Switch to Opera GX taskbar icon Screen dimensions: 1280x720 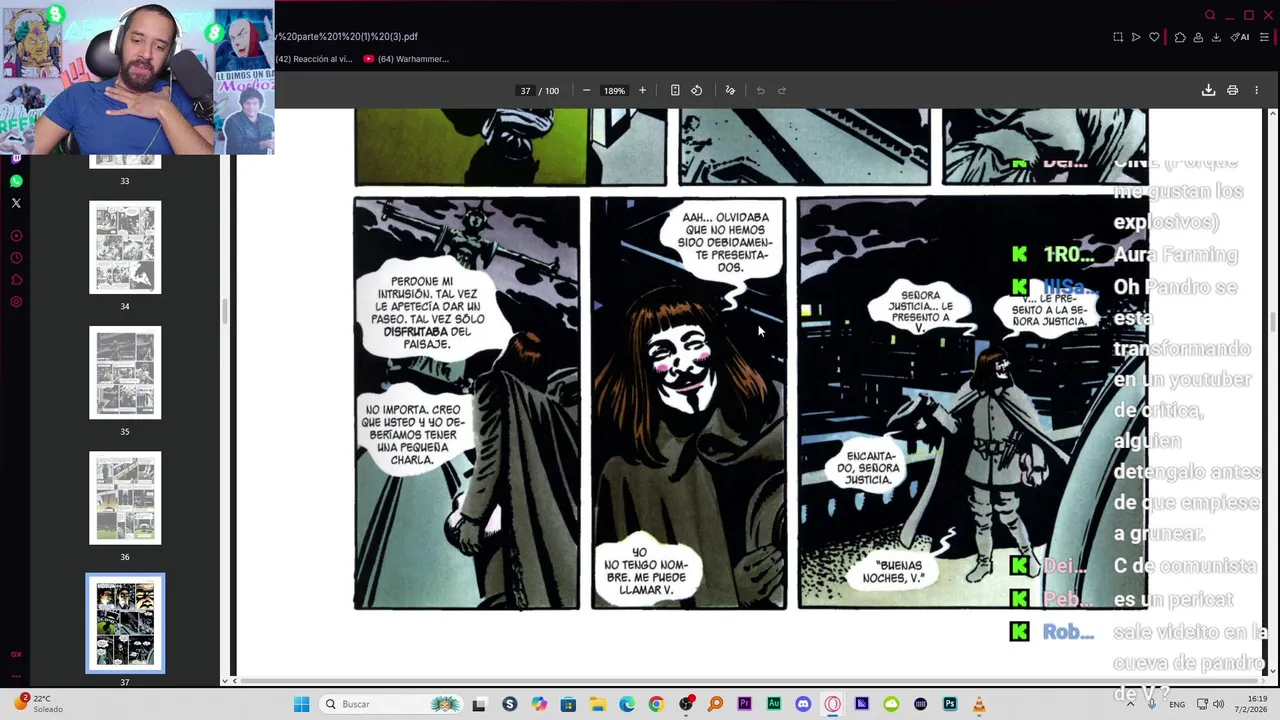click(832, 704)
